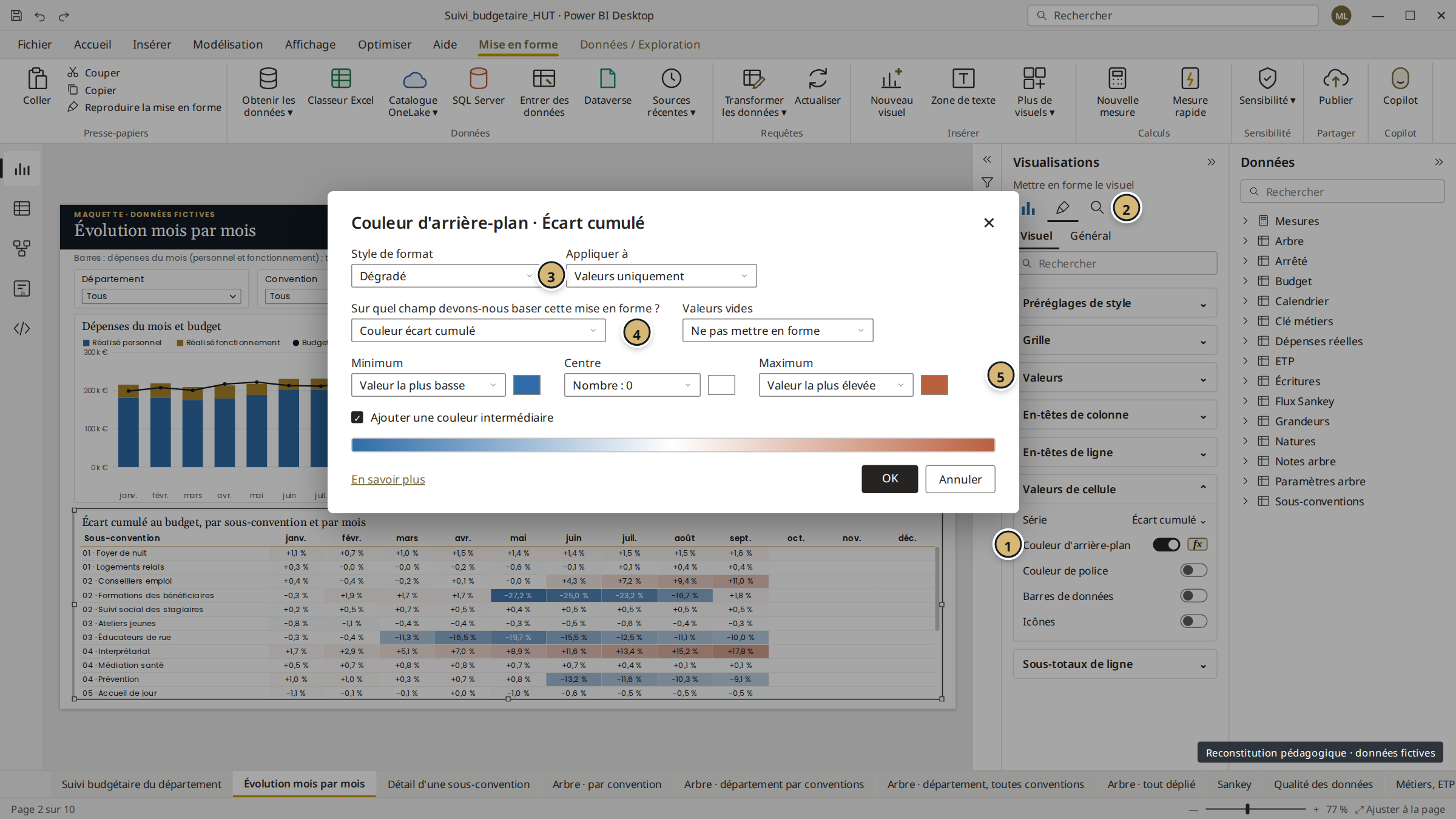Click the Publier icon
1456x819 pixels.
click(1335, 79)
